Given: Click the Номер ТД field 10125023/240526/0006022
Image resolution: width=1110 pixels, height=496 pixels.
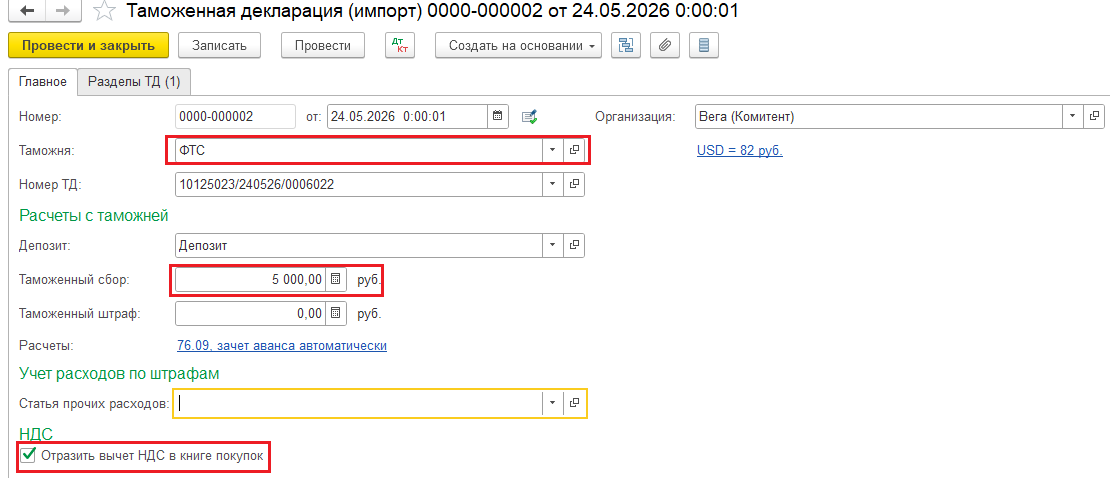Looking at the screenshot, I should [358, 184].
